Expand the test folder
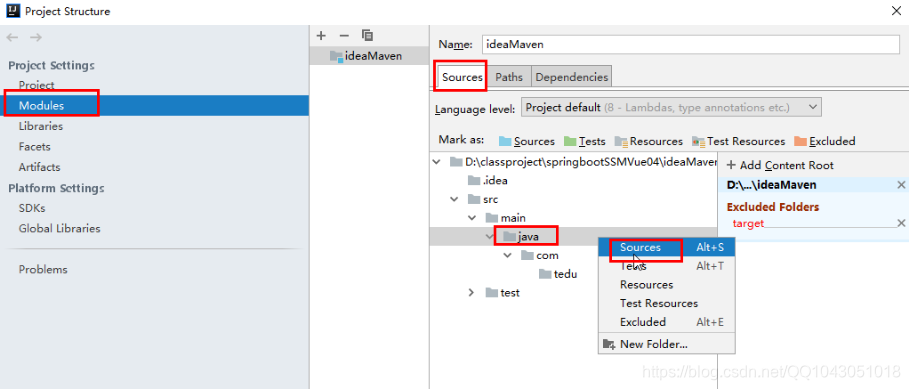Viewport: 910px width, 390px height. (472, 292)
